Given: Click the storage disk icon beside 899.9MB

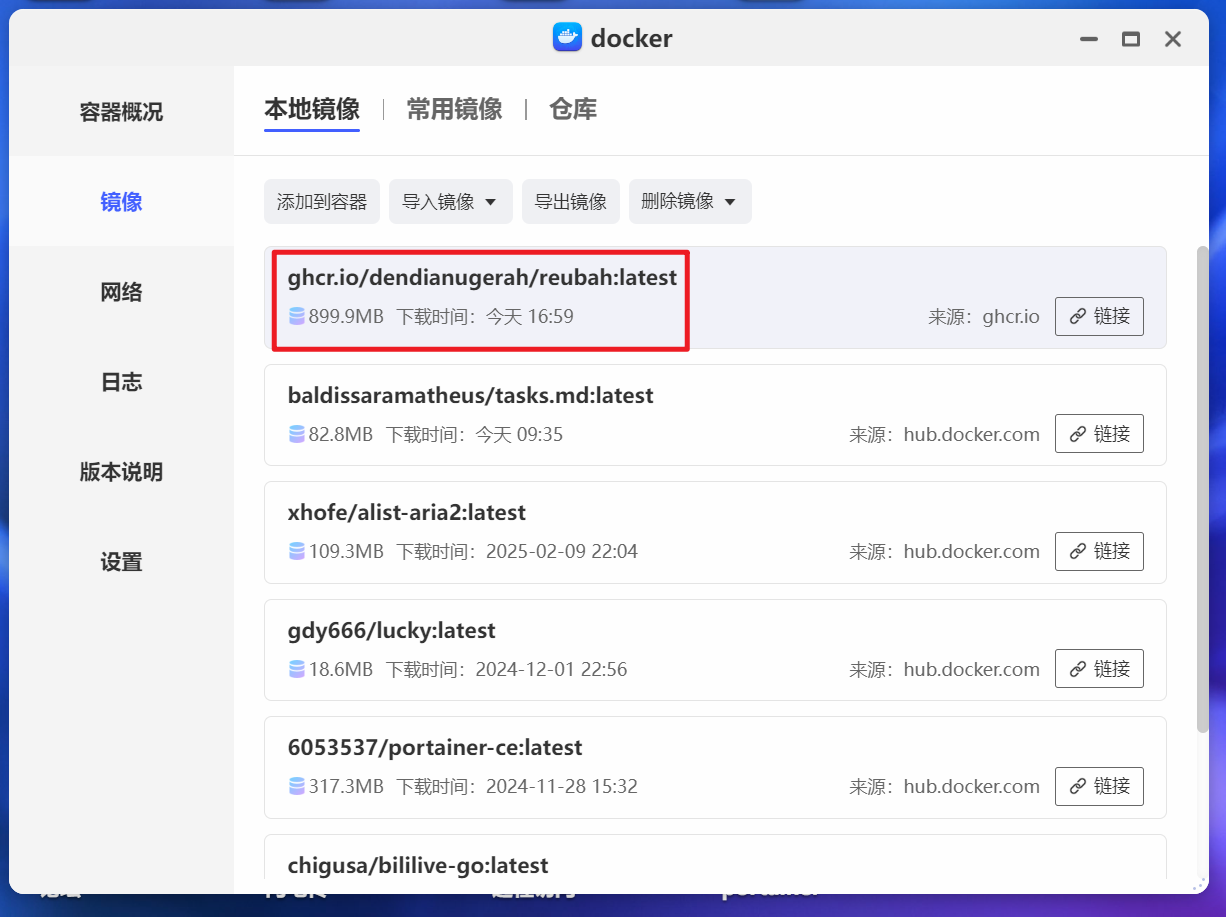Looking at the screenshot, I should (296, 316).
